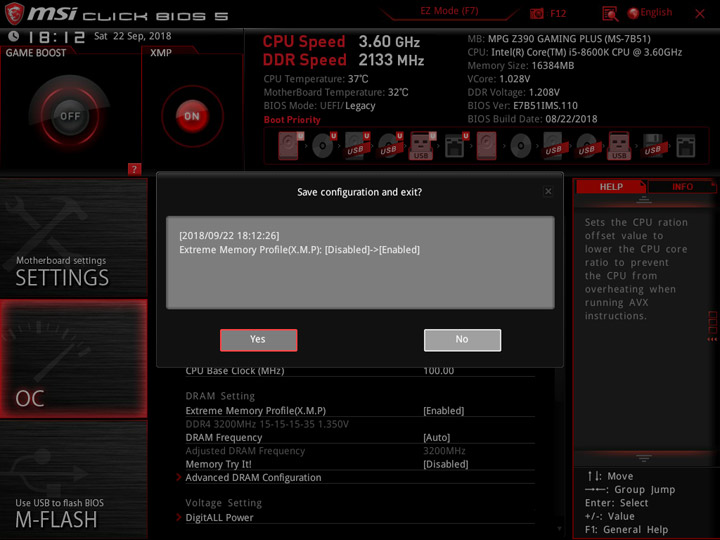Image resolution: width=720 pixels, height=540 pixels.
Task: Open DRAM Frequency [Auto] value list
Action: click(436, 438)
